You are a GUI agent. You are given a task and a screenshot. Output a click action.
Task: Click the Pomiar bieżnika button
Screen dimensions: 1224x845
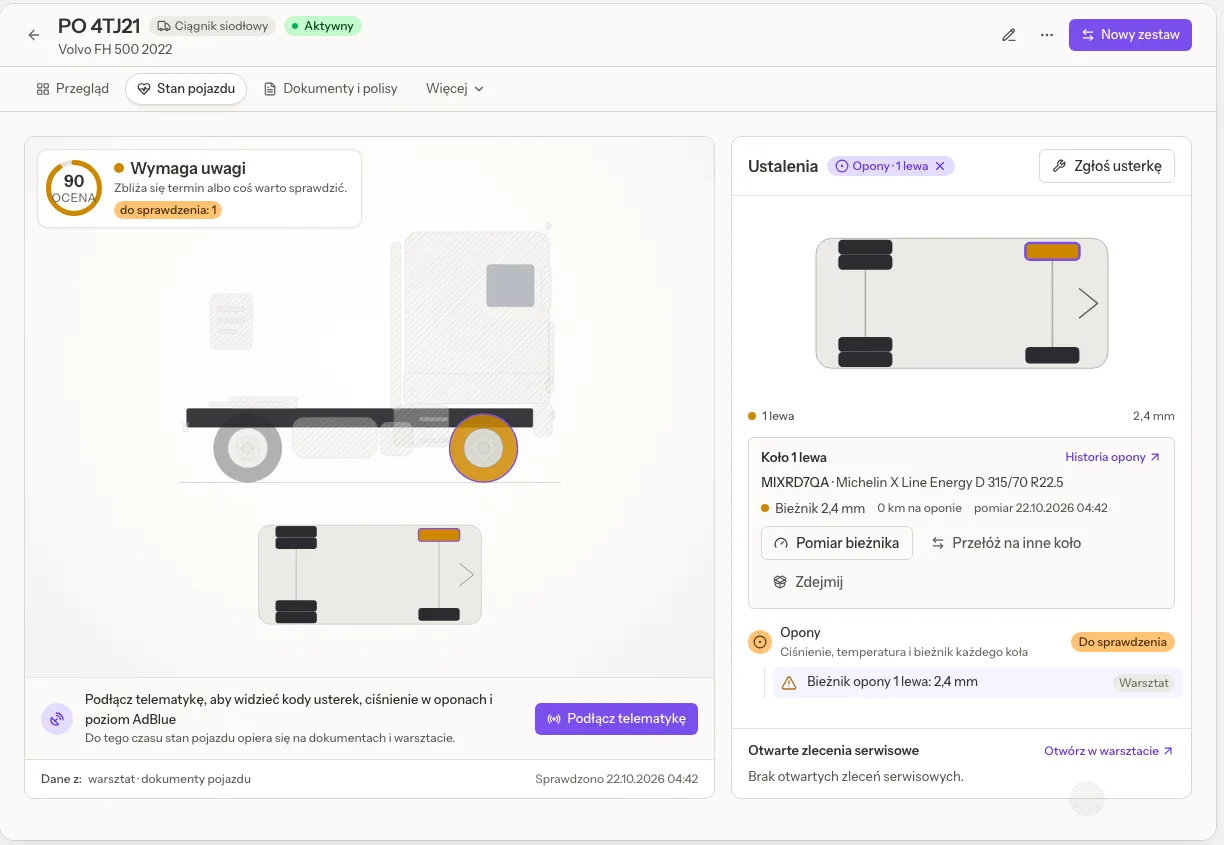pyautogui.click(x=837, y=543)
